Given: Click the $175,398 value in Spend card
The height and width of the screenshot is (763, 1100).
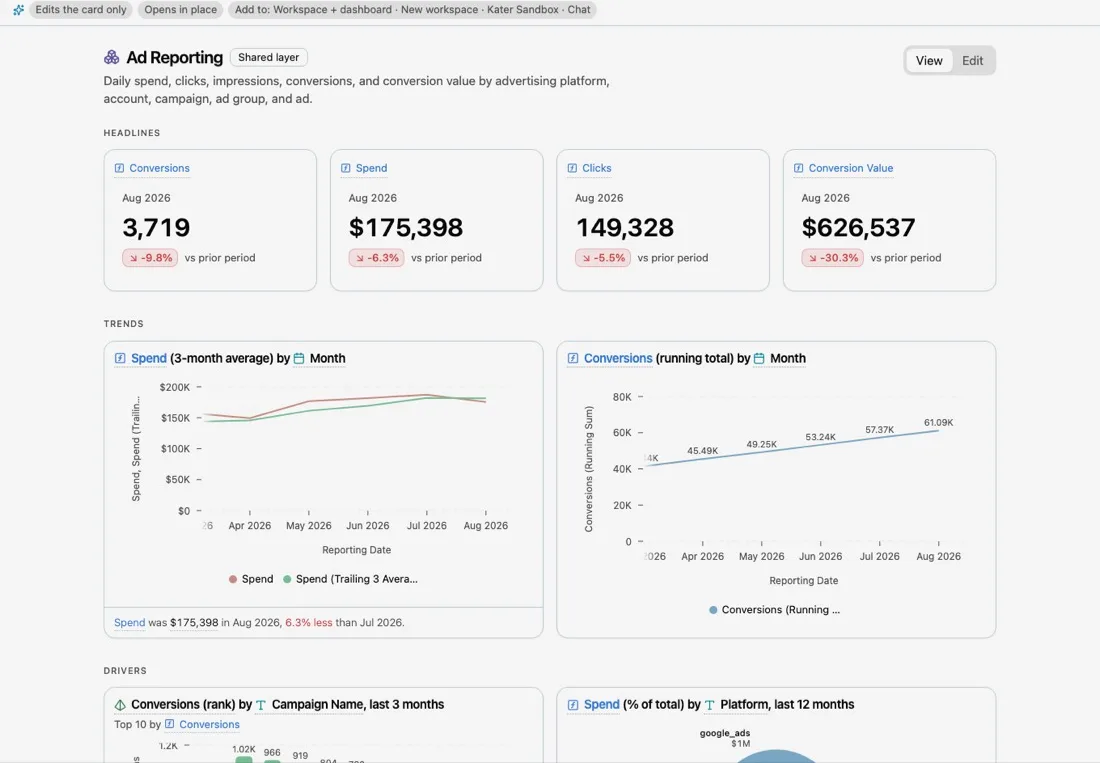Looking at the screenshot, I should coord(405,228).
